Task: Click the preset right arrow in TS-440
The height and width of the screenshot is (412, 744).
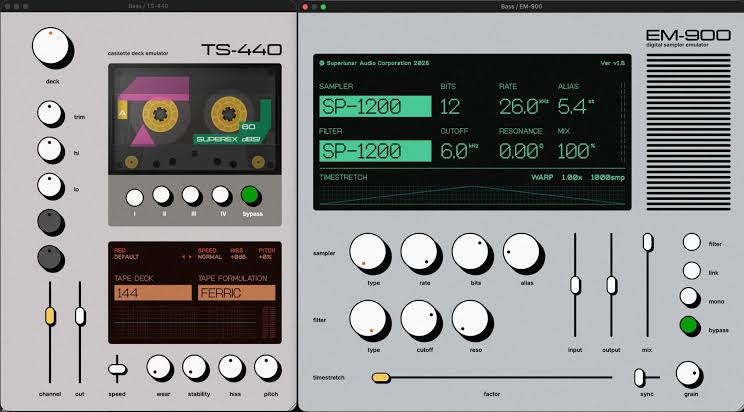Action: coord(190,257)
